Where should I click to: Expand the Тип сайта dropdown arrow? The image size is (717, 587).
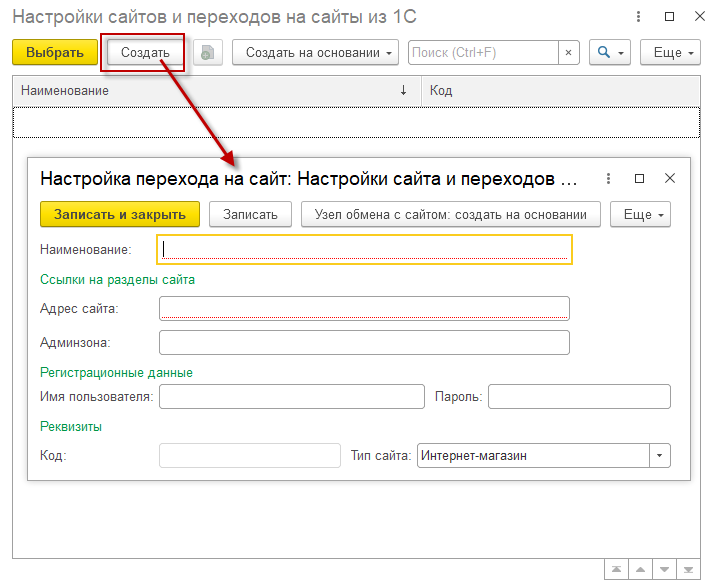tap(659, 455)
